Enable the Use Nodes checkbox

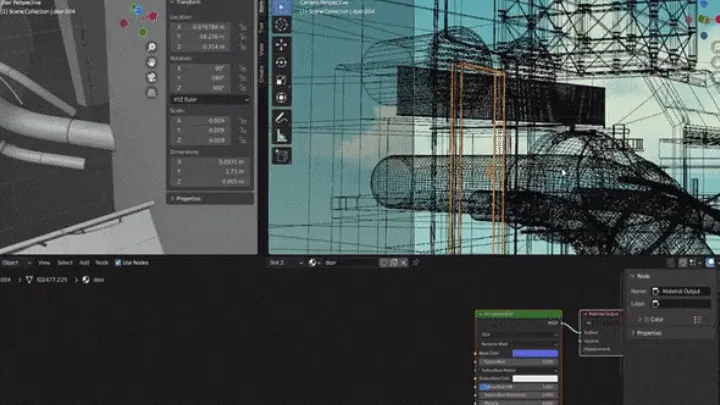click(x=118, y=263)
